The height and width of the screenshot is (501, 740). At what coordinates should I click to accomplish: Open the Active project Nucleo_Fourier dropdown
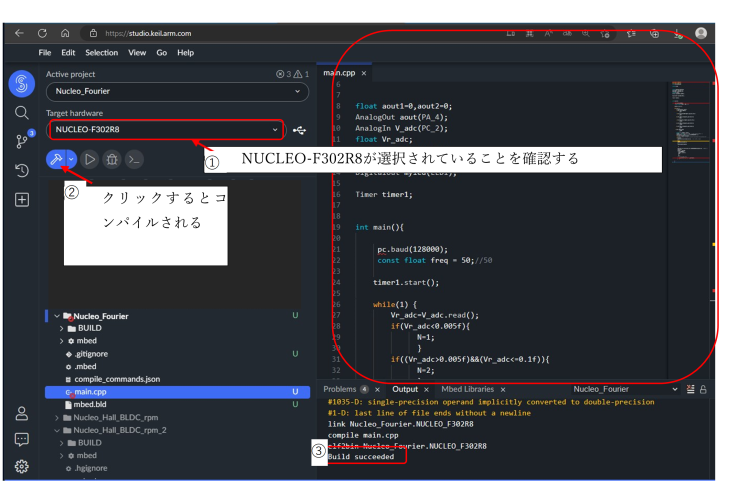point(177,92)
